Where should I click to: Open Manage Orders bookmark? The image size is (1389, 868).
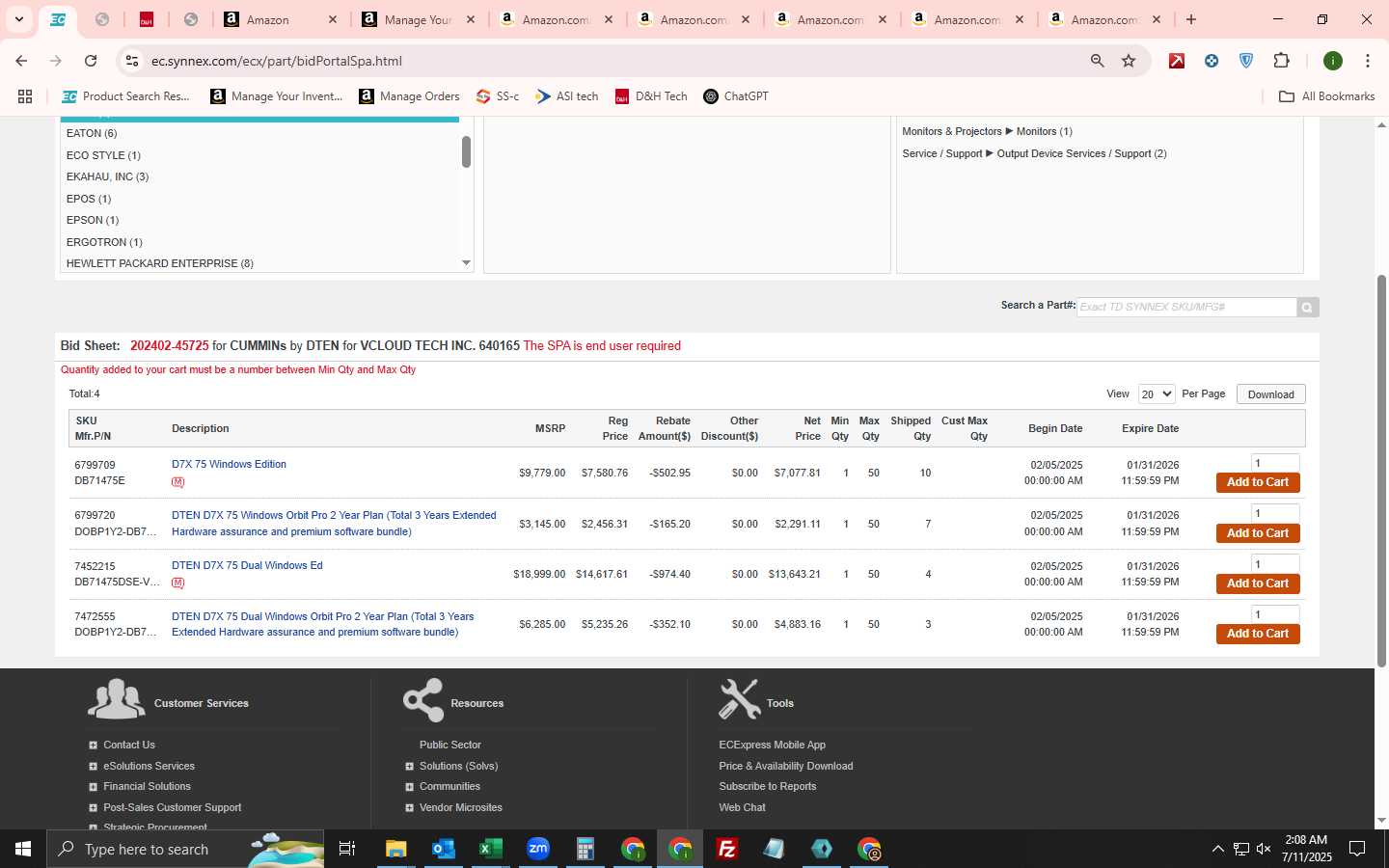(x=409, y=96)
